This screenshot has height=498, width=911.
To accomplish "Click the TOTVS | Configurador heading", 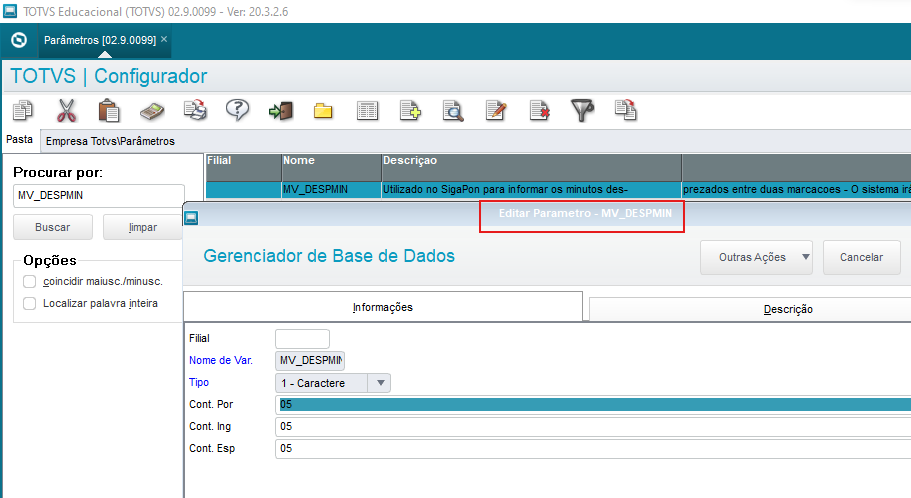I will (109, 76).
